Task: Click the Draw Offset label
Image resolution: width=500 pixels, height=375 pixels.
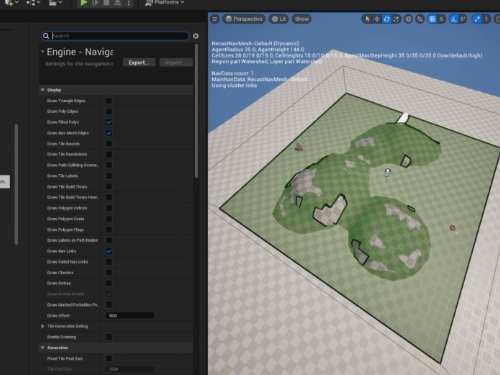Action: (58, 315)
